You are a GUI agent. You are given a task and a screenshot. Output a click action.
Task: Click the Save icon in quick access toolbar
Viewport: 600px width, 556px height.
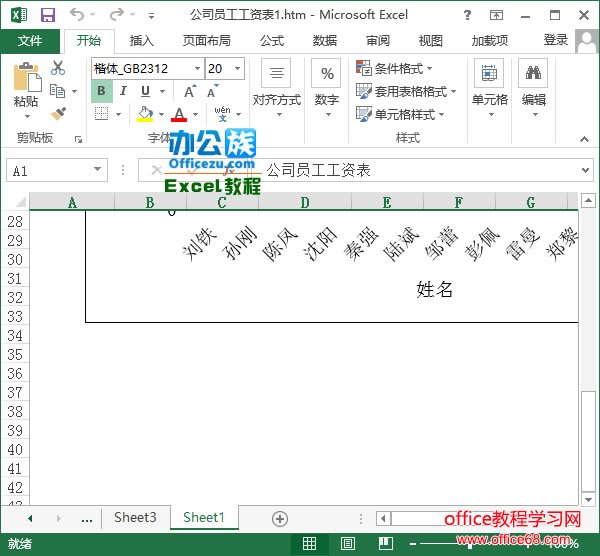[x=48, y=14]
